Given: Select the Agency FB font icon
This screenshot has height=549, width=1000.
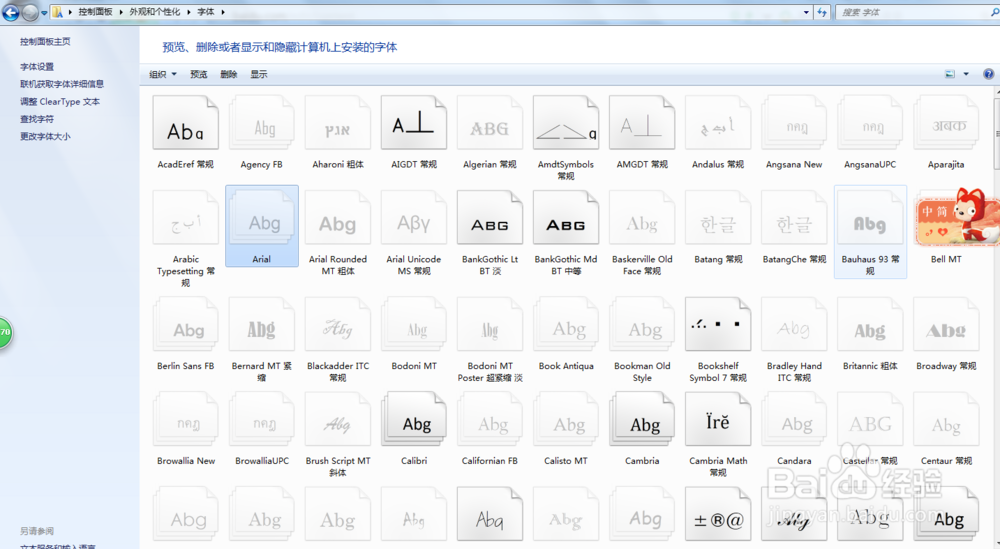Looking at the screenshot, I should click(261, 123).
